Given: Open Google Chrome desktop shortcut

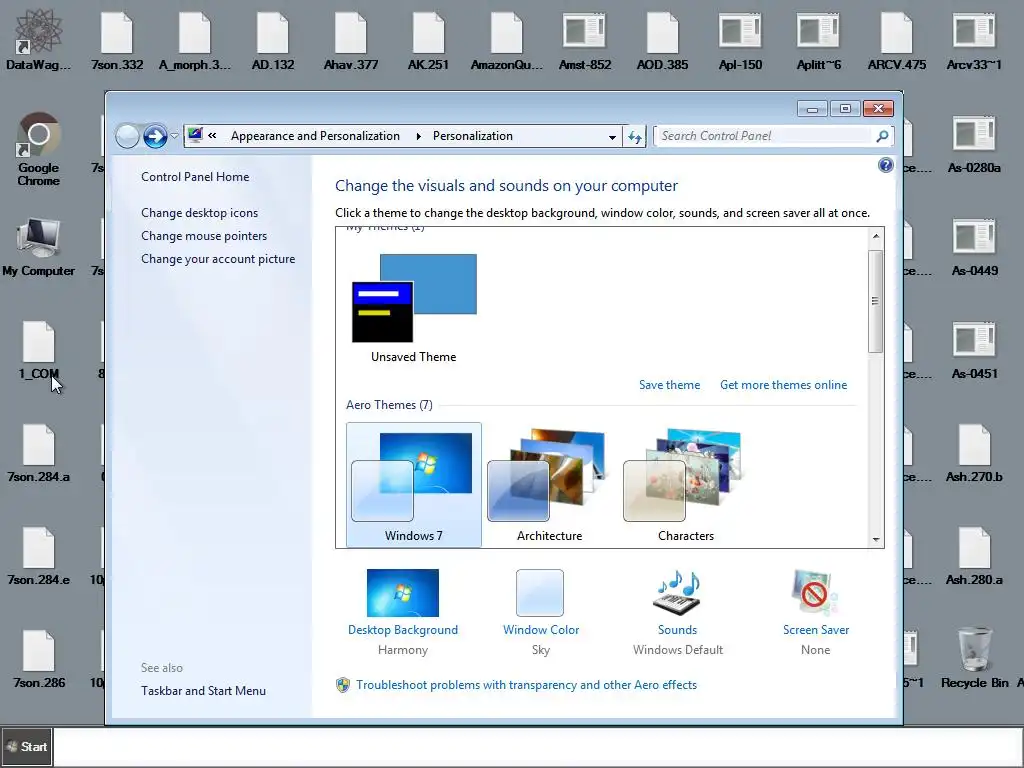Looking at the screenshot, I should [39, 149].
